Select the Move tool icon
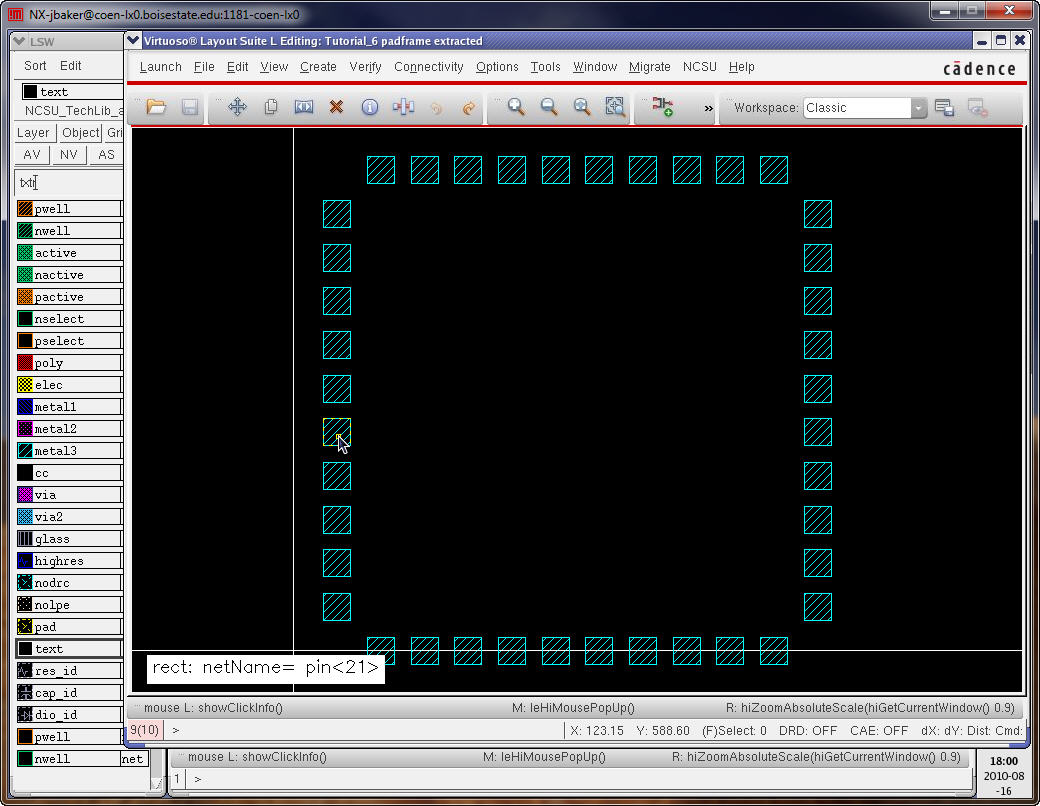The width and height of the screenshot is (1040, 806). [238, 107]
